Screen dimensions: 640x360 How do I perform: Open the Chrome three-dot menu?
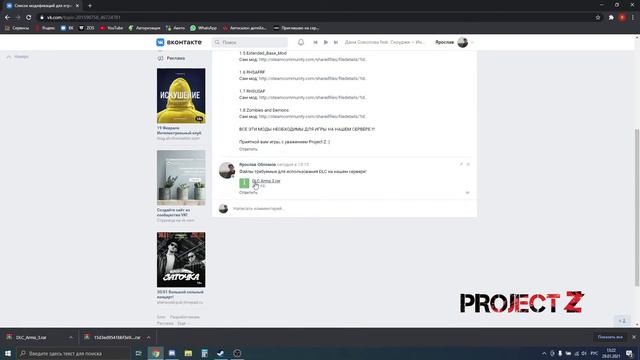click(633, 18)
